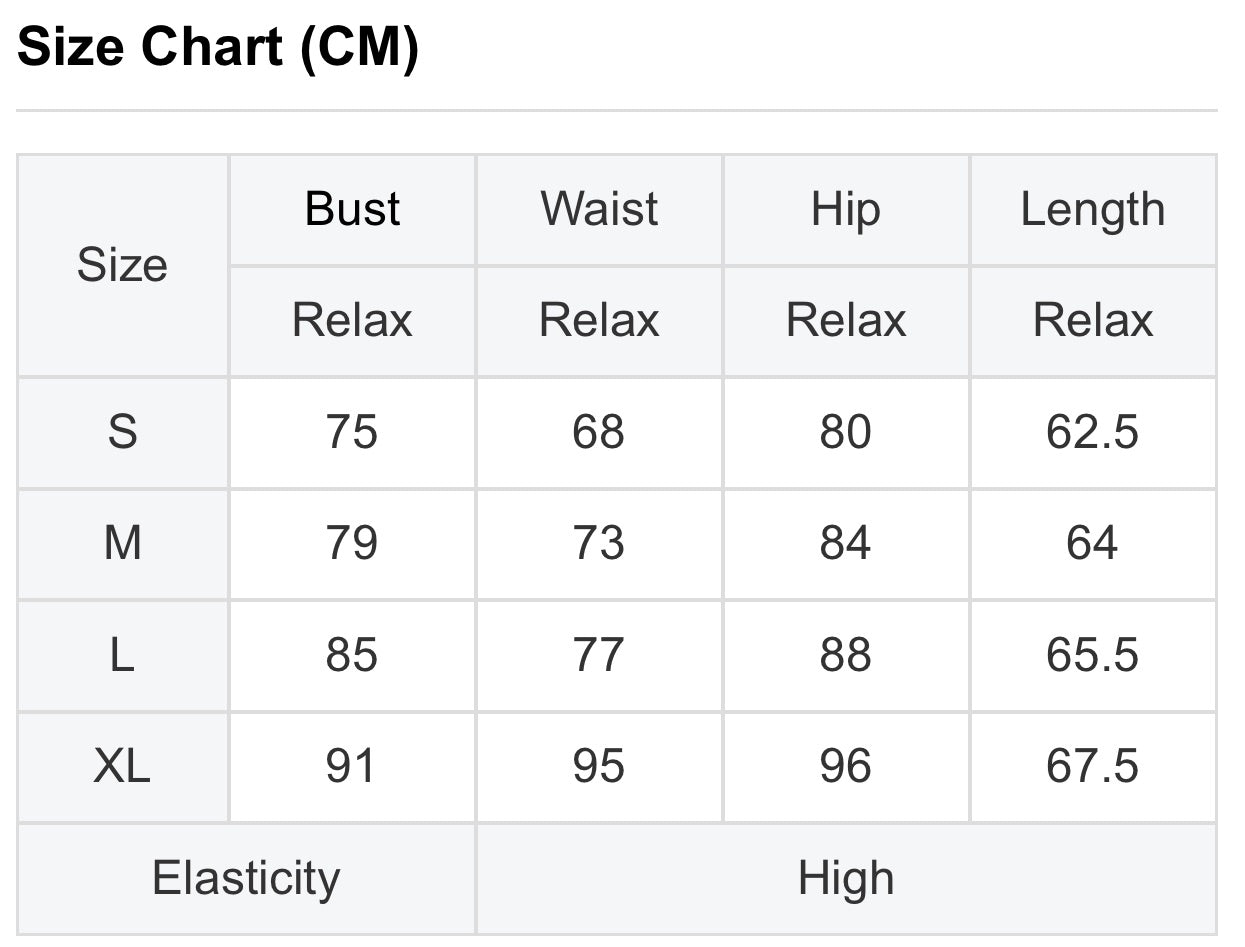Click the Elasticity row label
The image size is (1245, 947).
point(246,879)
